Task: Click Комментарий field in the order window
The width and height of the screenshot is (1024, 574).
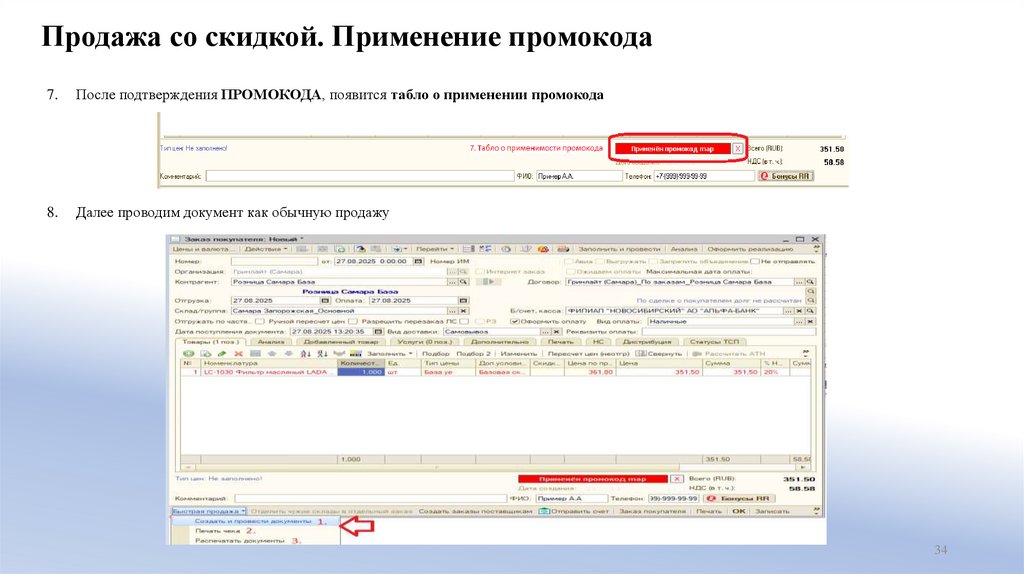Action: [370, 498]
